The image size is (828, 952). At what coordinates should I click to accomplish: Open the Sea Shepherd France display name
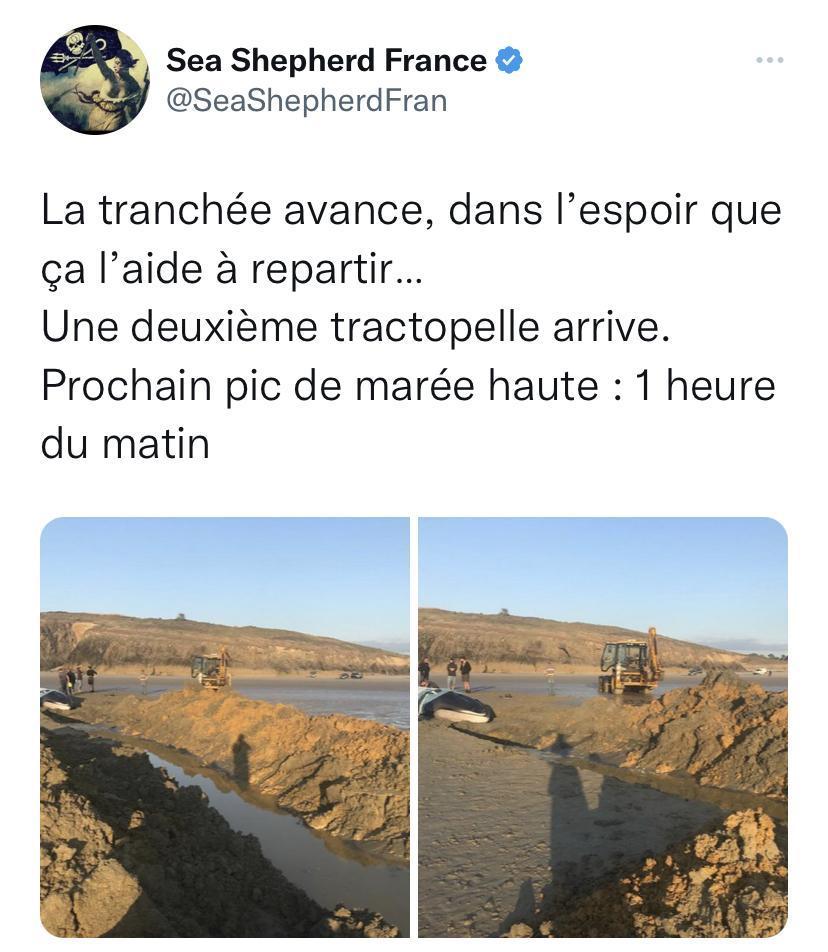click(327, 60)
